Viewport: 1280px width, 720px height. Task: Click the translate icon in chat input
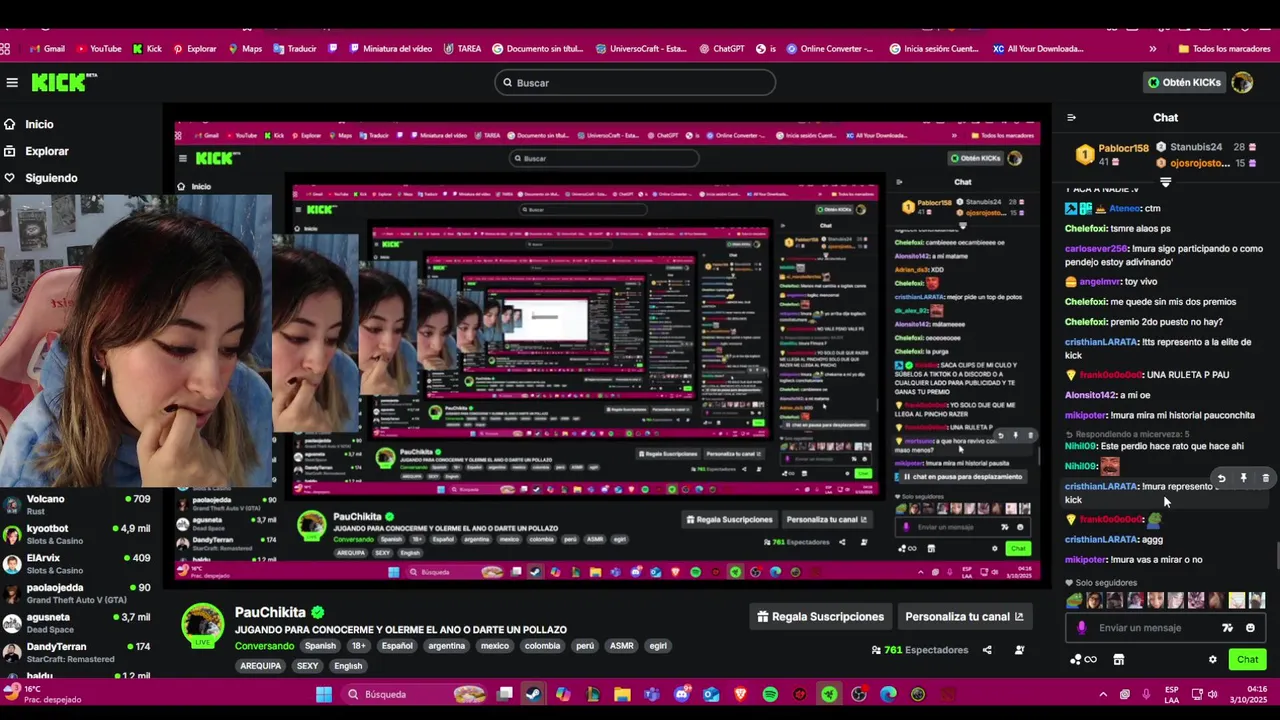1227,628
